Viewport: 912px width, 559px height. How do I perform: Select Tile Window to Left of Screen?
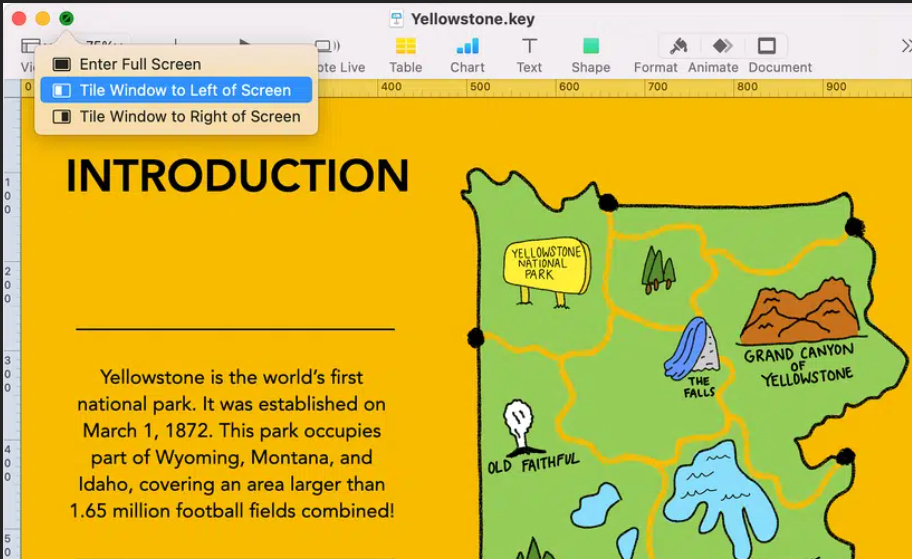[x=176, y=90]
